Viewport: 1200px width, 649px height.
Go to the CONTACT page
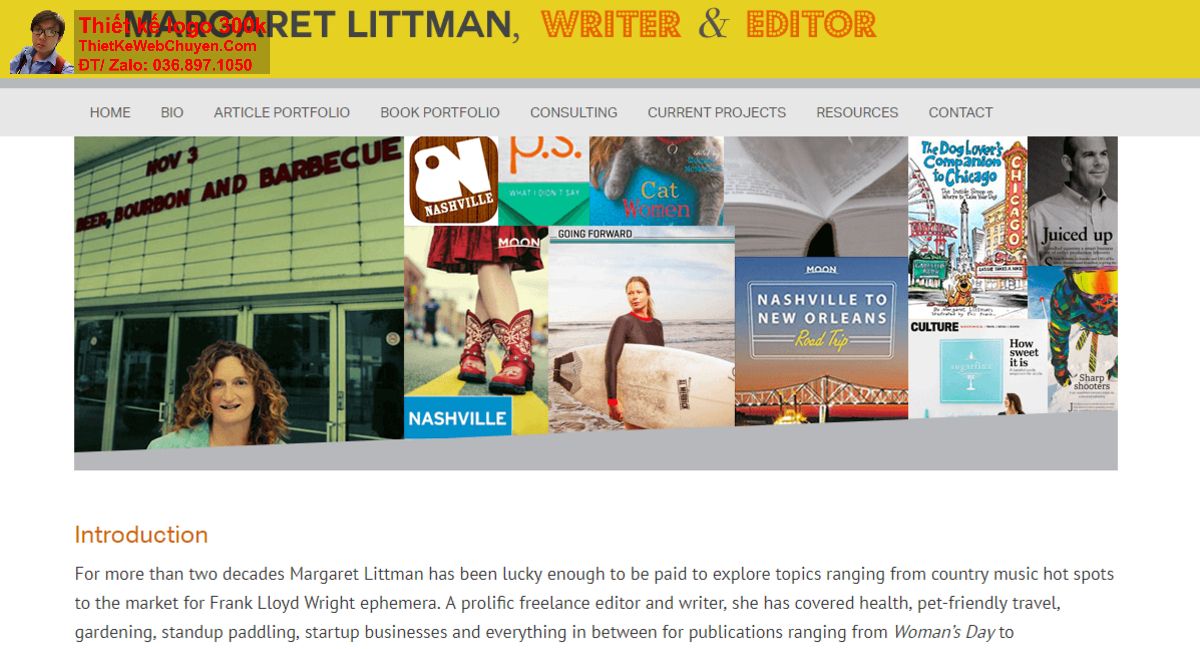961,112
